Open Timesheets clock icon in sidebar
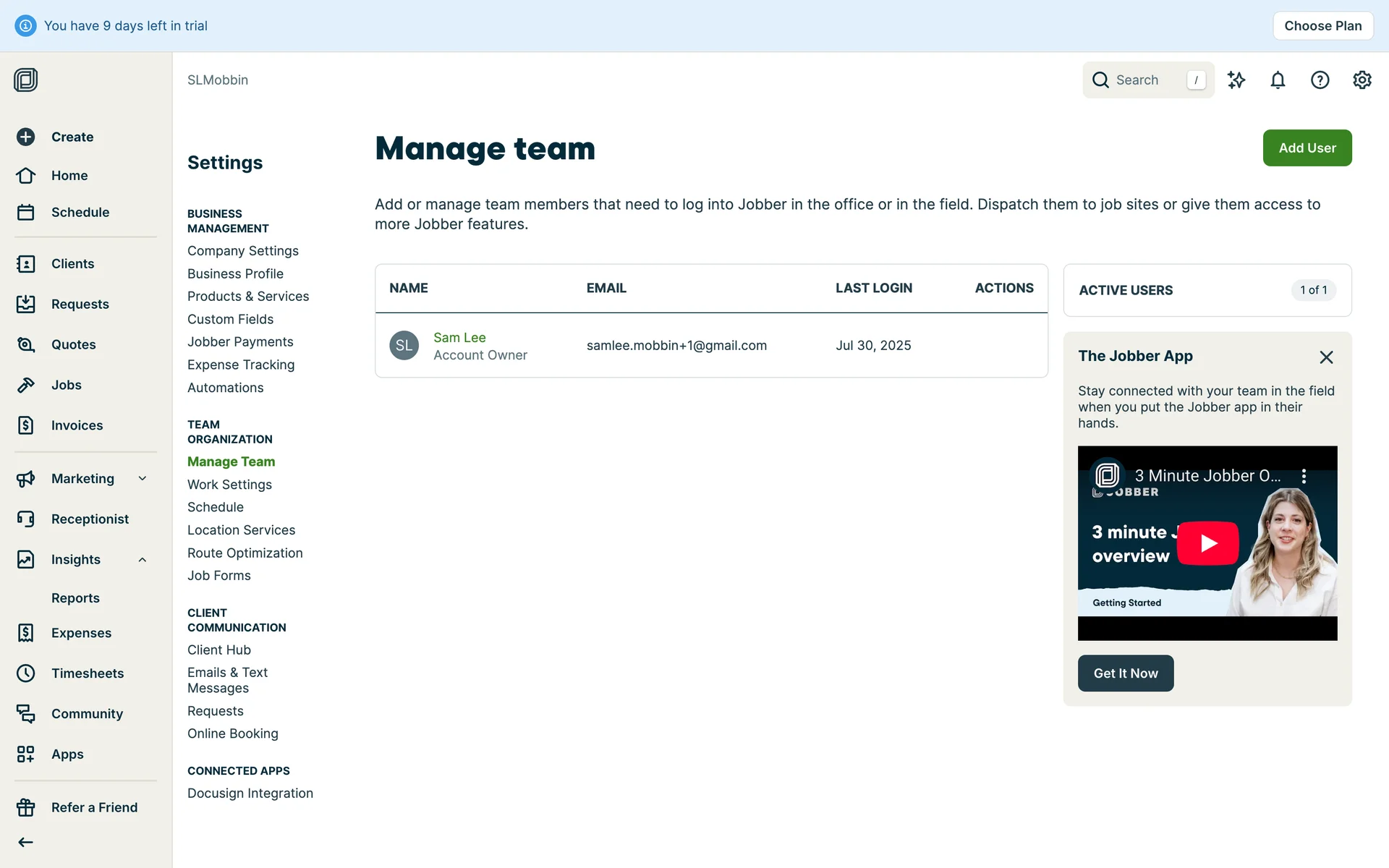This screenshot has height=868, width=1389. [x=25, y=673]
